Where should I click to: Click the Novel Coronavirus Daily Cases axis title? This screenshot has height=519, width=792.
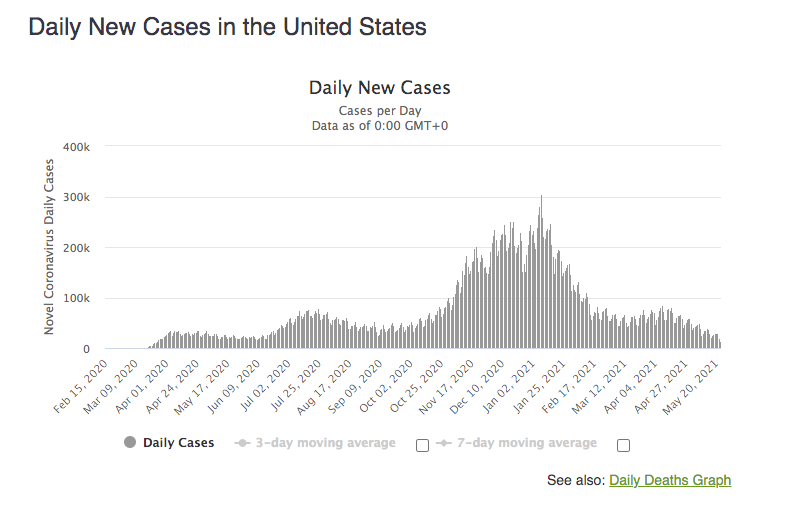click(50, 246)
